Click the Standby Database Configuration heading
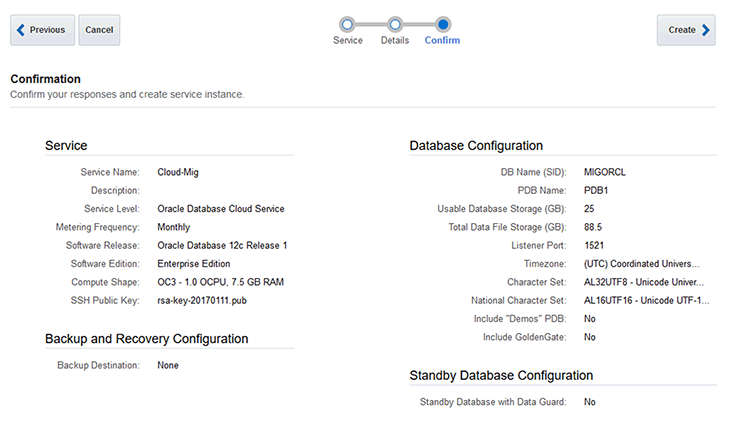The height and width of the screenshot is (428, 750). click(501, 375)
